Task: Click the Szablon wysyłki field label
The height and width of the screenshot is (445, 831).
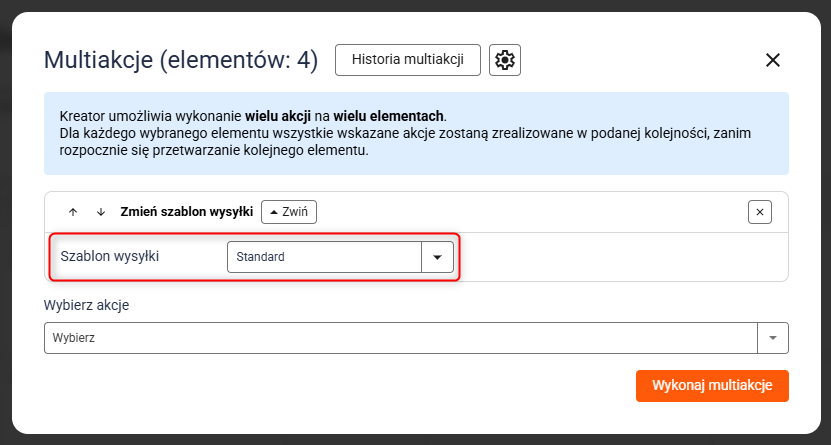Action: tap(110, 257)
